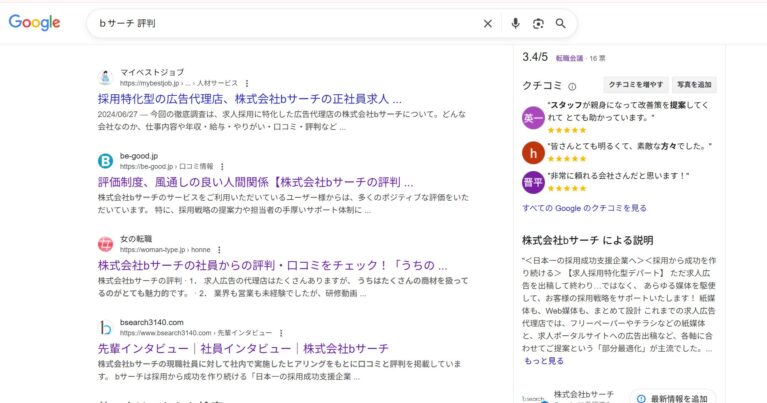Open more options for bsearch3140.com result
767x403 pixels.
point(281,333)
